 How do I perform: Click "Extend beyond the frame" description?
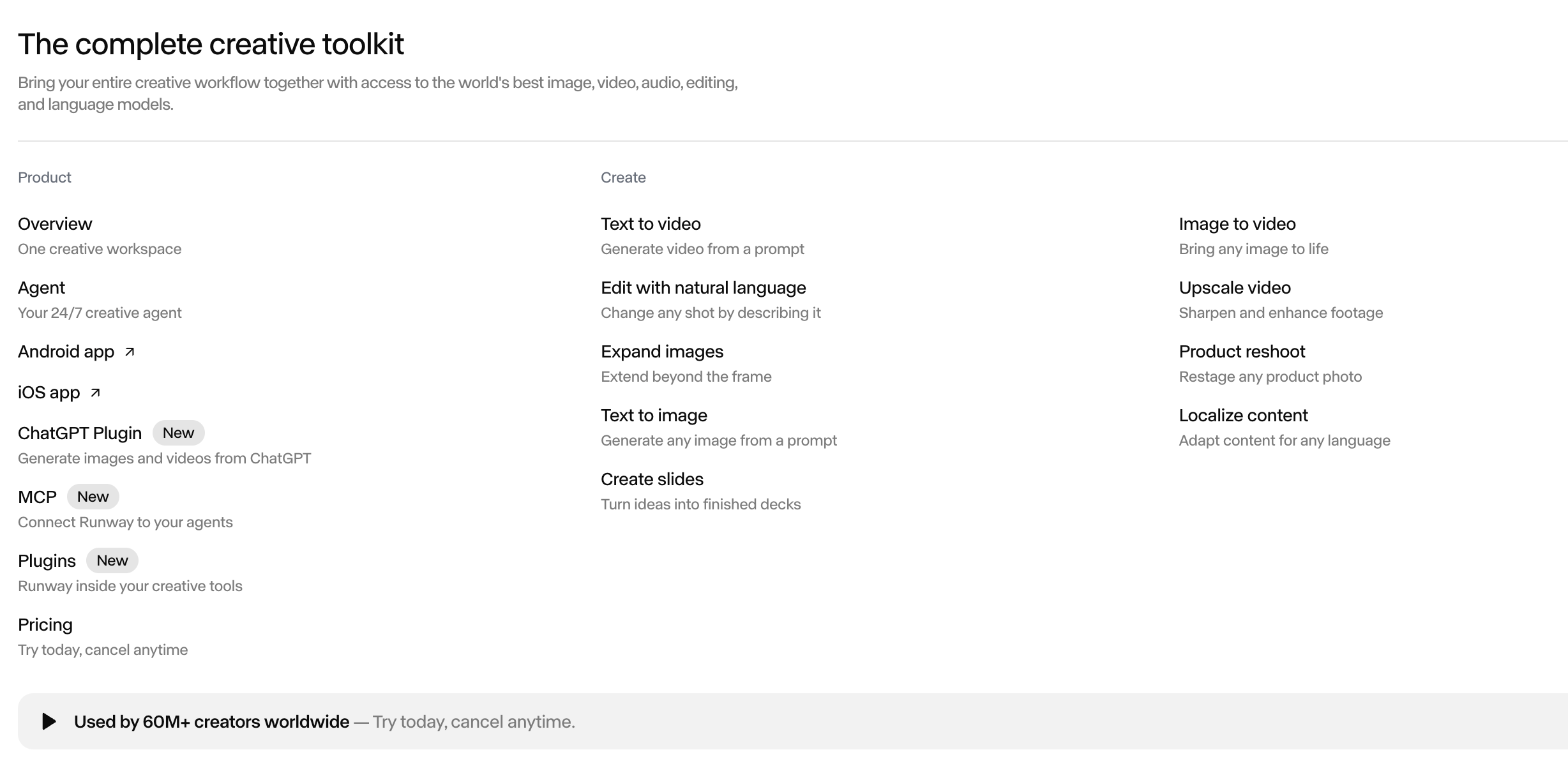point(686,377)
